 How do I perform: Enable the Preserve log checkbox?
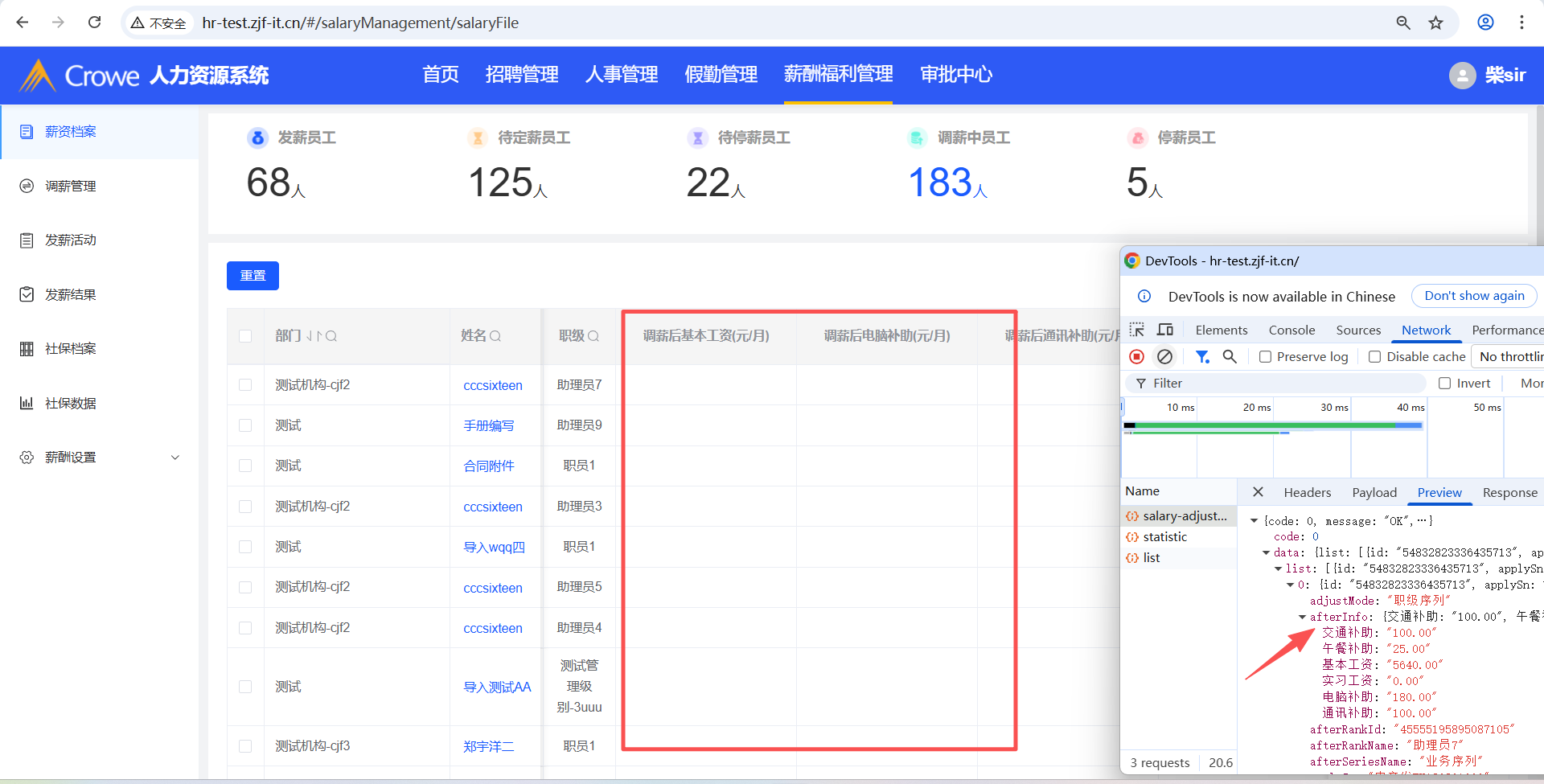[1265, 357]
